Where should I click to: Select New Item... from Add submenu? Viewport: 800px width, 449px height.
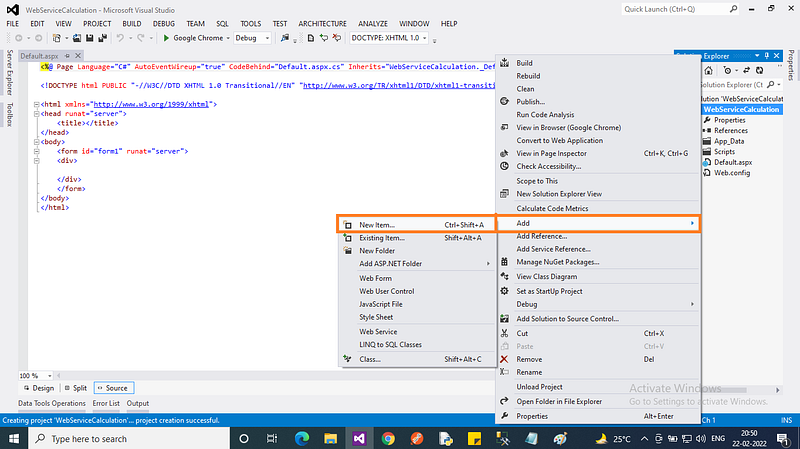click(416, 224)
